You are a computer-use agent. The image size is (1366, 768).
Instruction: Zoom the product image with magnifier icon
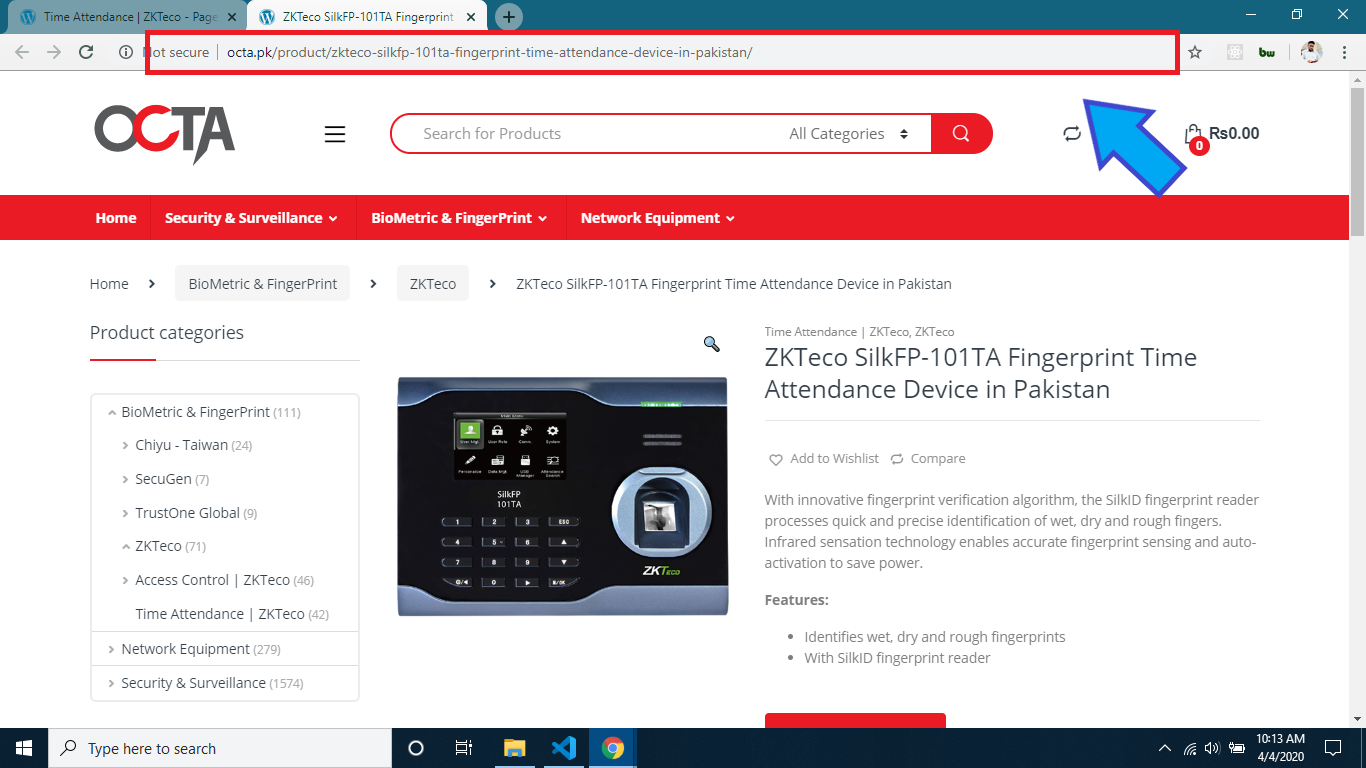point(712,344)
